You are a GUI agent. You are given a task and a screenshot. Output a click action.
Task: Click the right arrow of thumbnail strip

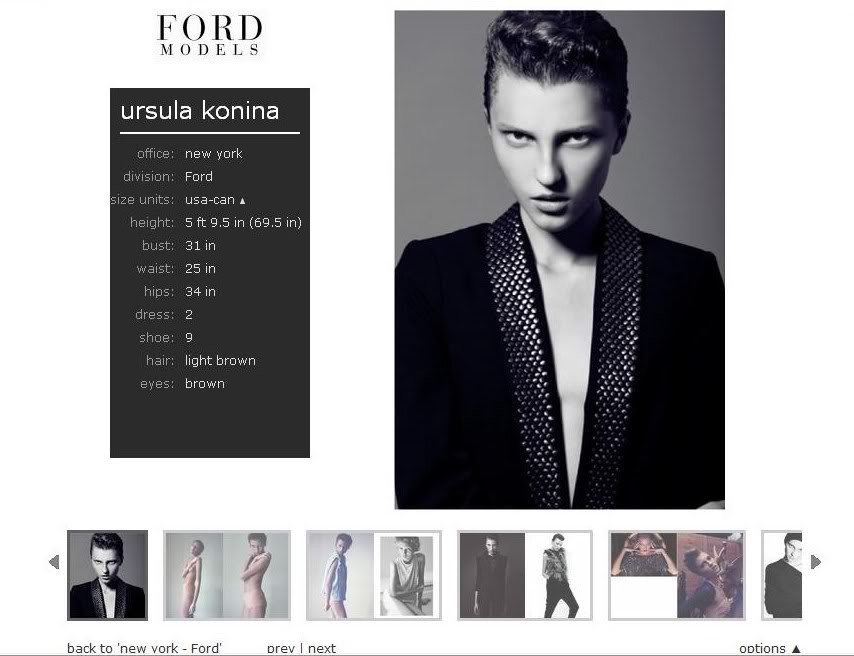[815, 562]
